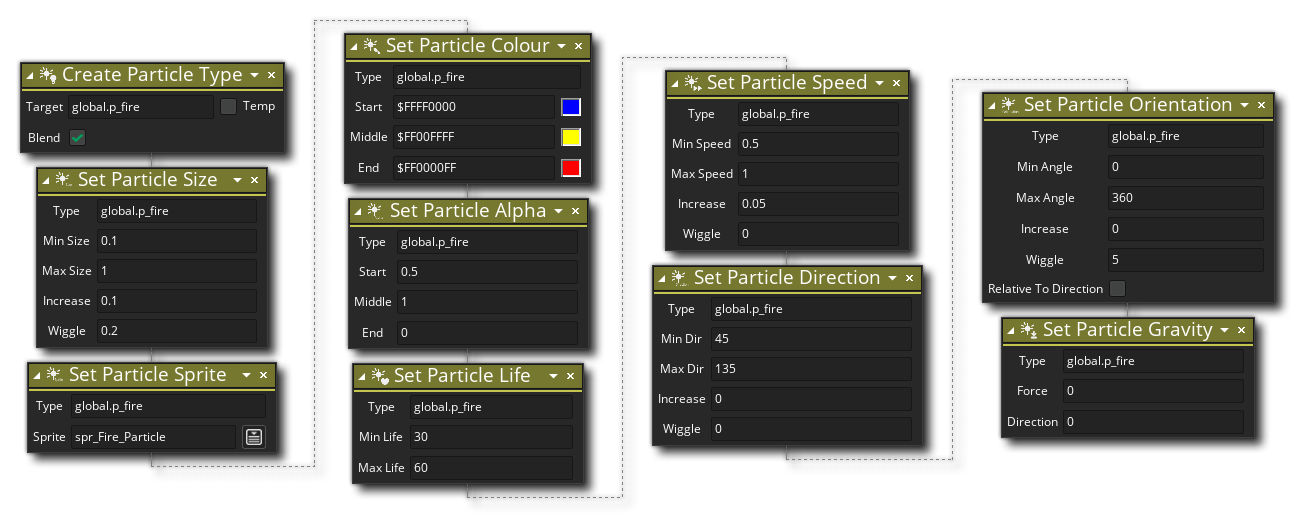Close the Create Particle Type node
Screen dimensions: 1295x518
click(271, 75)
